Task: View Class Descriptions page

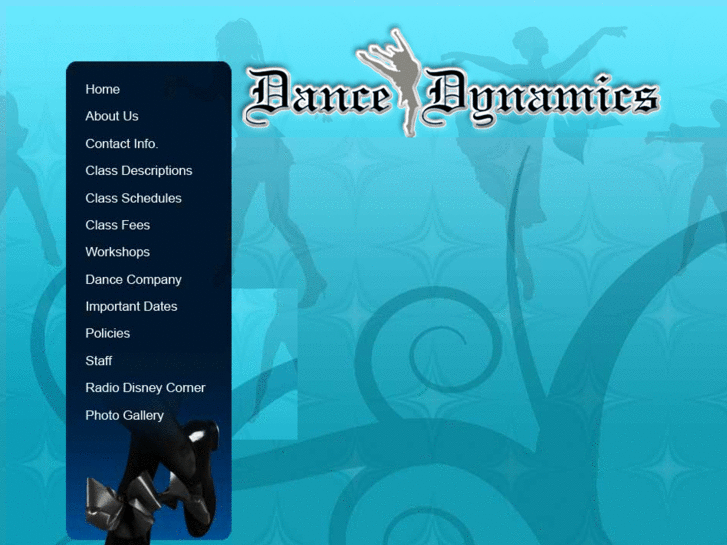Action: click(x=139, y=171)
